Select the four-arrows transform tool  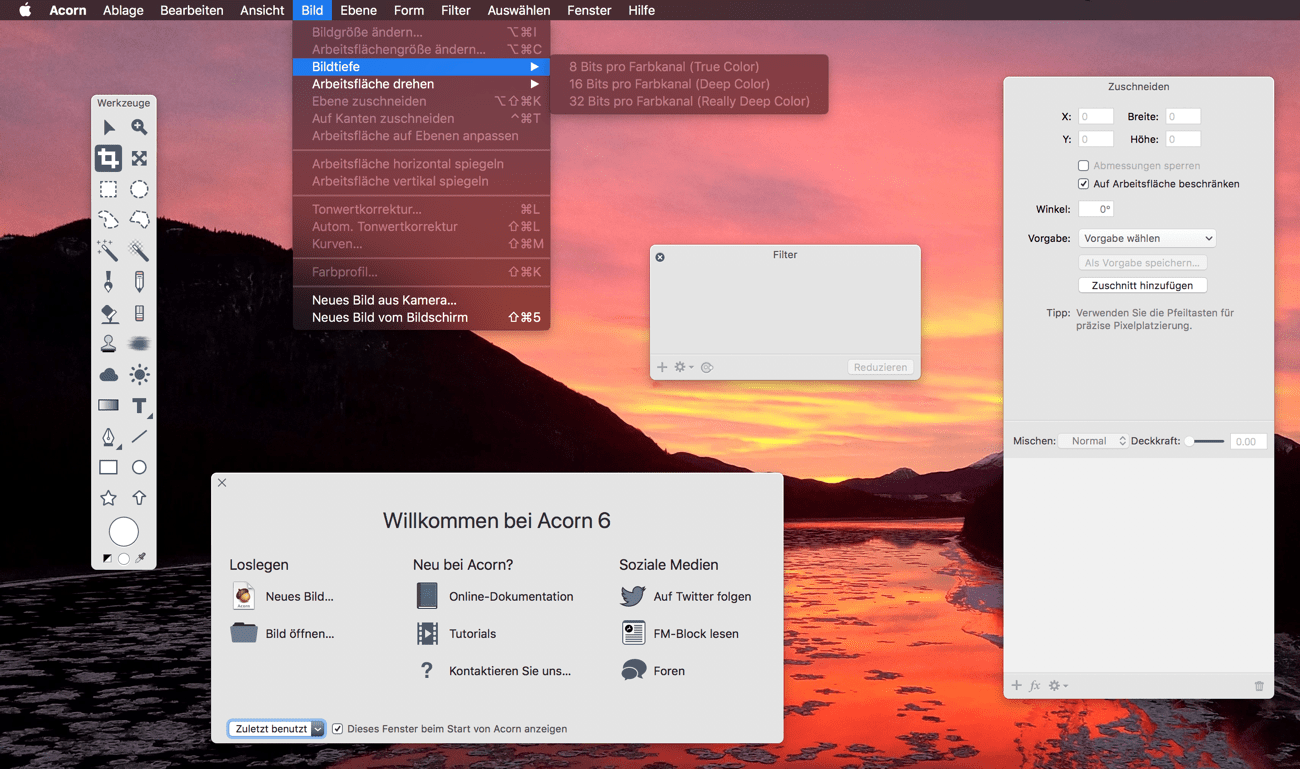tap(139, 158)
